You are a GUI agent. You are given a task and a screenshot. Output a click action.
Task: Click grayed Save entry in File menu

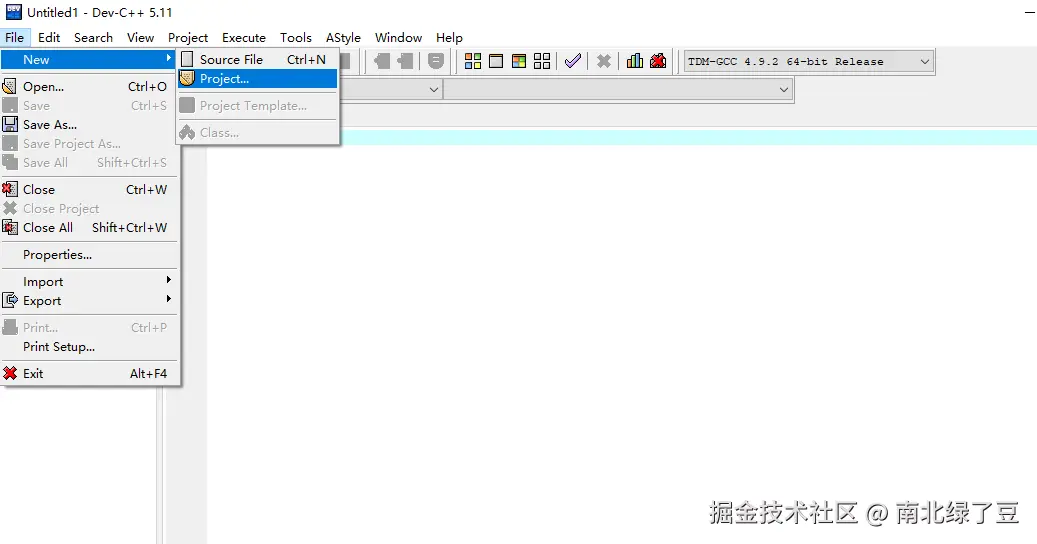point(89,106)
